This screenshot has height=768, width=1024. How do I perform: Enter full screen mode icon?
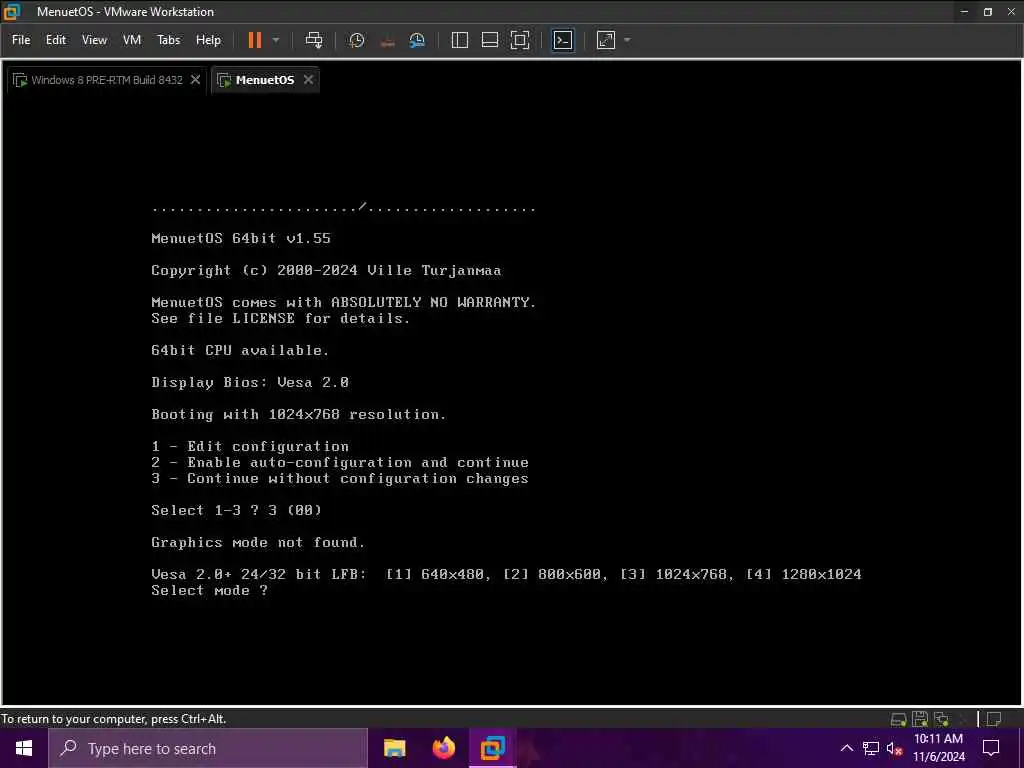click(x=520, y=40)
